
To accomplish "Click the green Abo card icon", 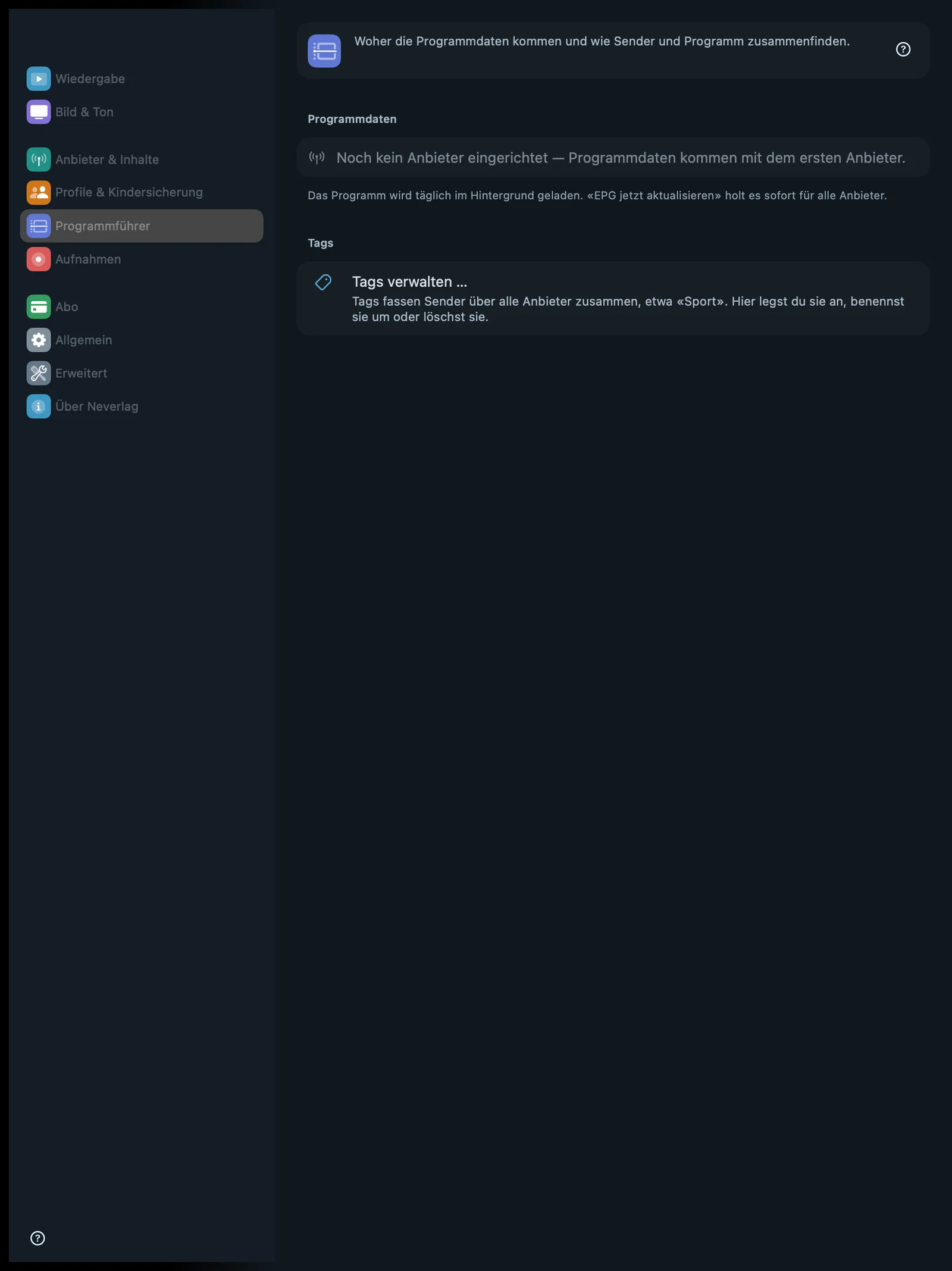I will point(39,307).
